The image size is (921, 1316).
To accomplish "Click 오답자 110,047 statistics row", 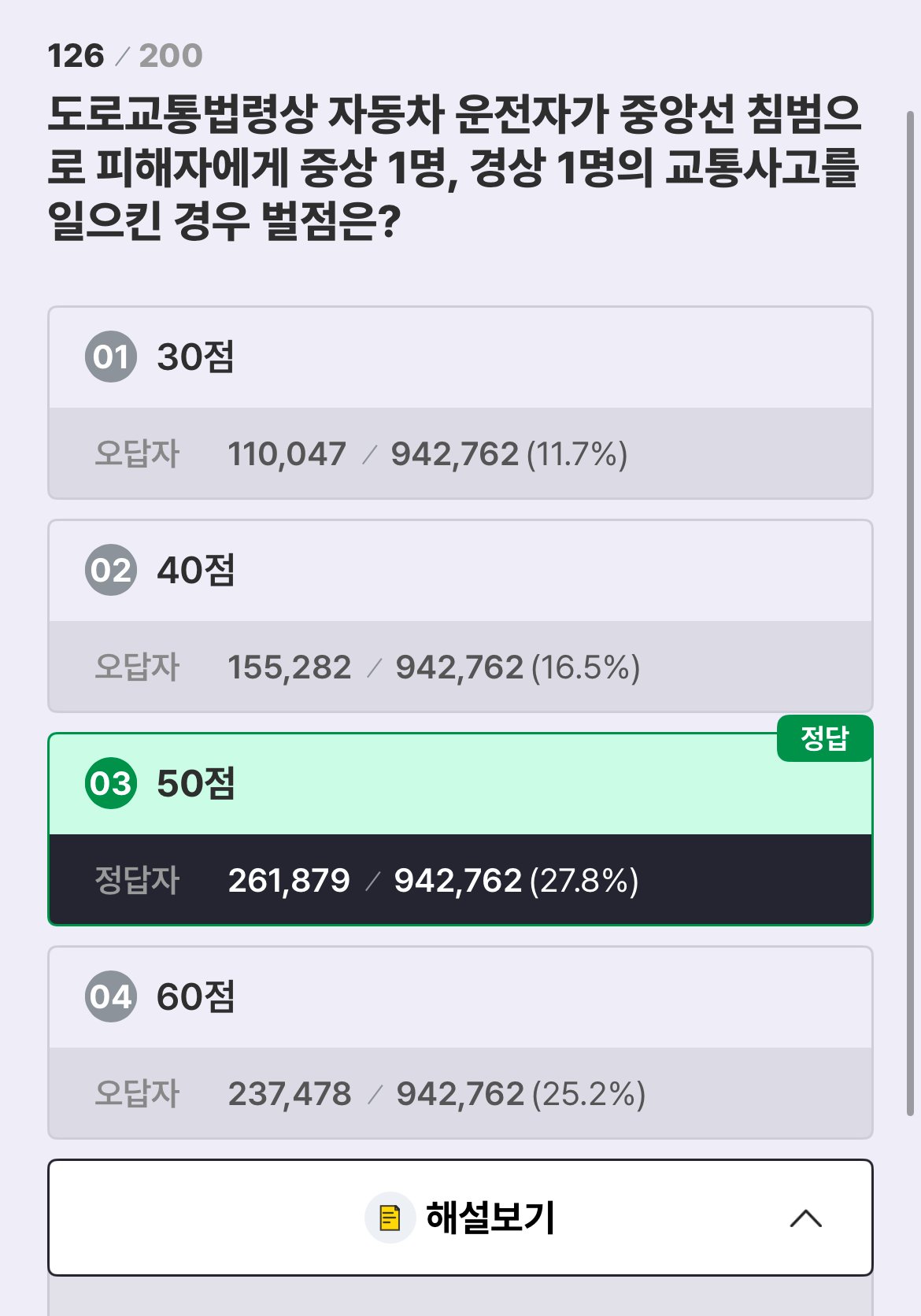I will 460,453.
